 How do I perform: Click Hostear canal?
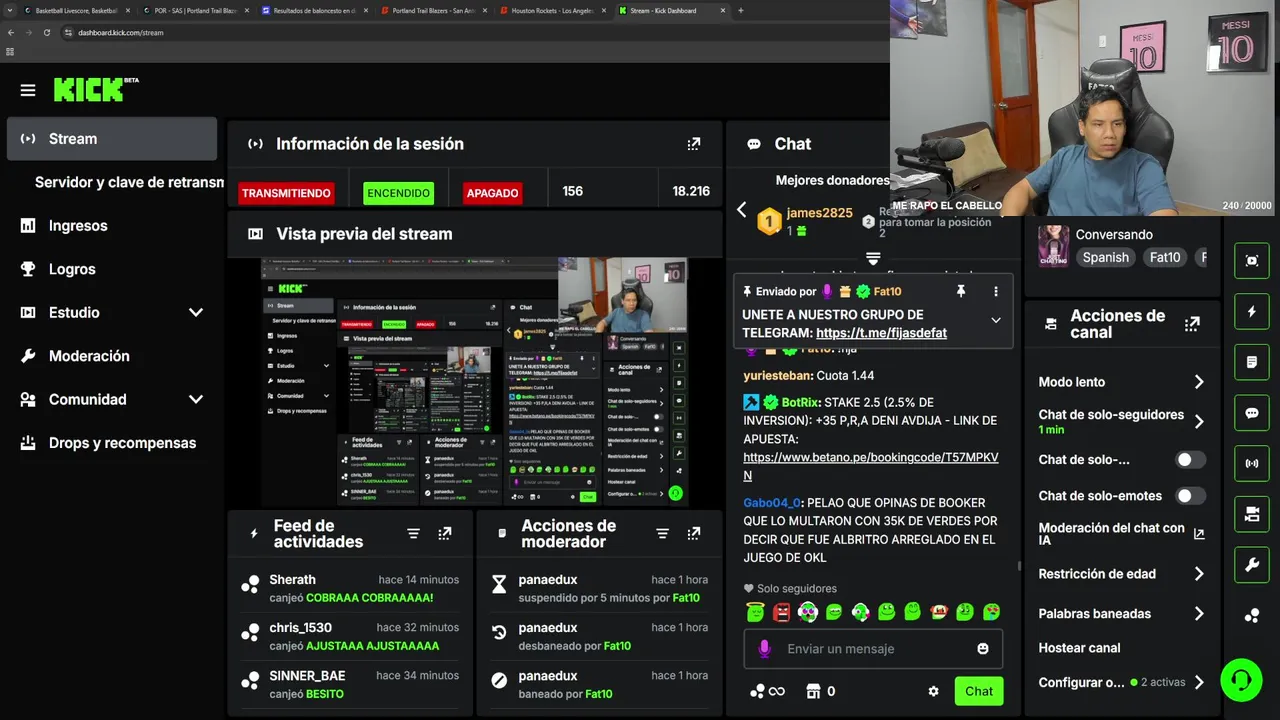pos(1079,648)
